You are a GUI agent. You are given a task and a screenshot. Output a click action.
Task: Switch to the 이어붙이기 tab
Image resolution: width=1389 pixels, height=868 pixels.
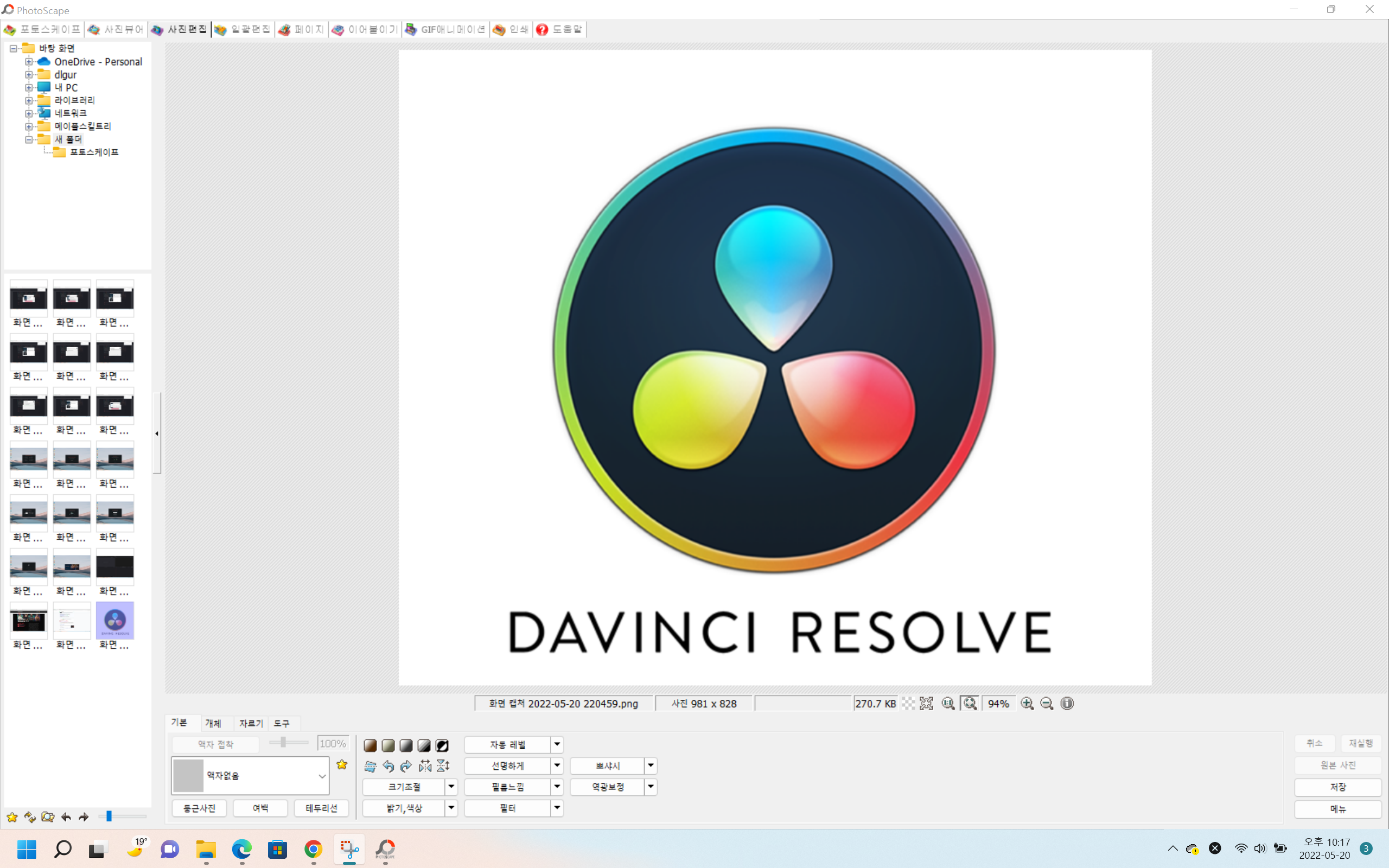(365, 29)
